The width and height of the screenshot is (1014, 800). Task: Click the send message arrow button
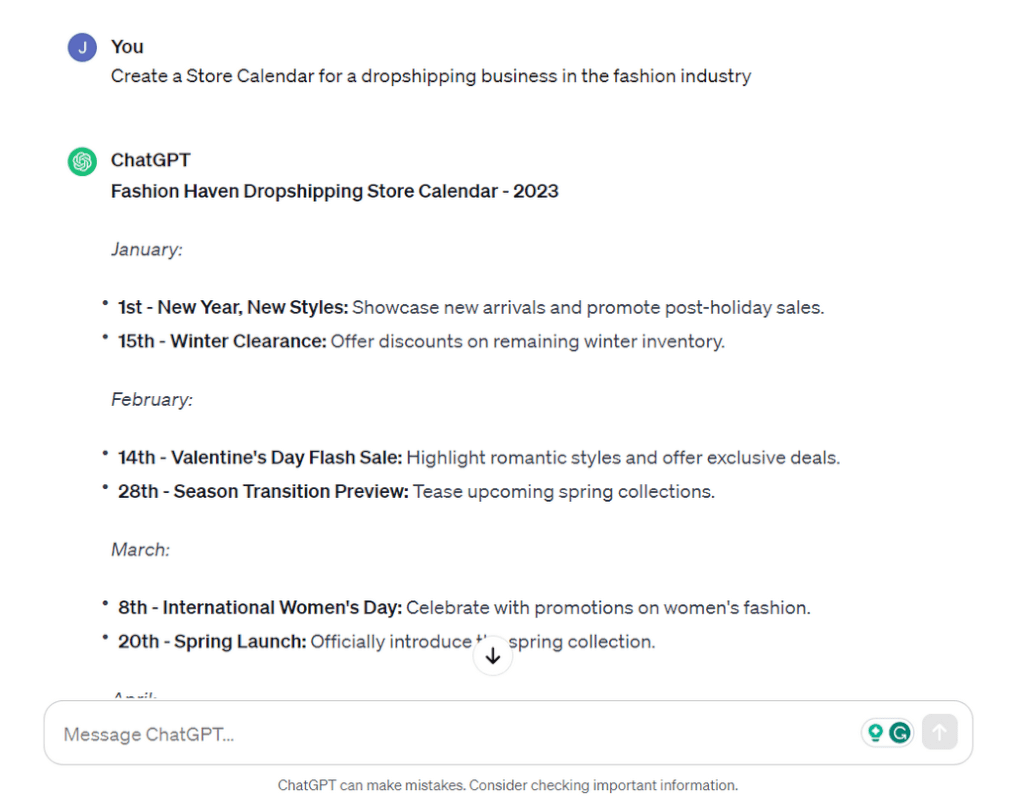coord(940,732)
